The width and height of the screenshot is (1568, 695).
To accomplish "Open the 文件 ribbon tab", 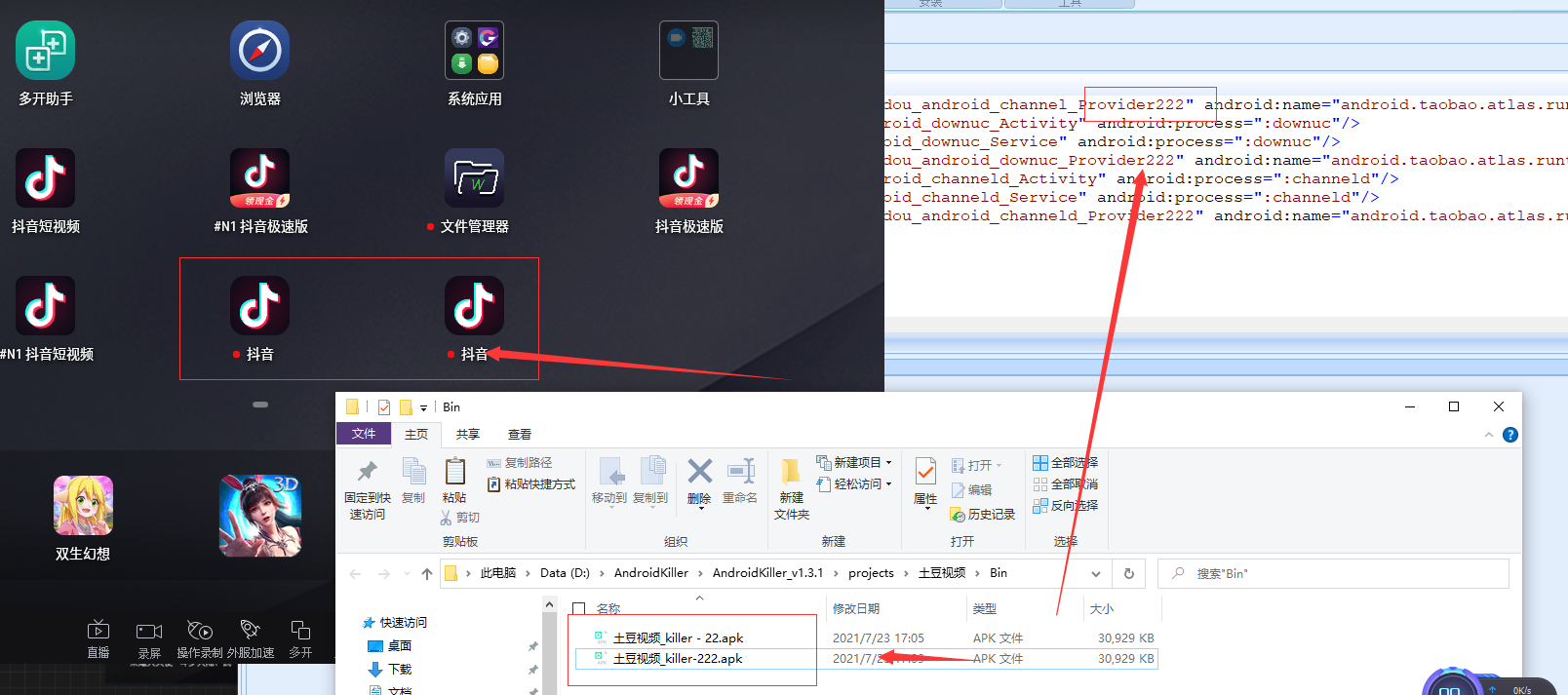I will click(x=364, y=434).
